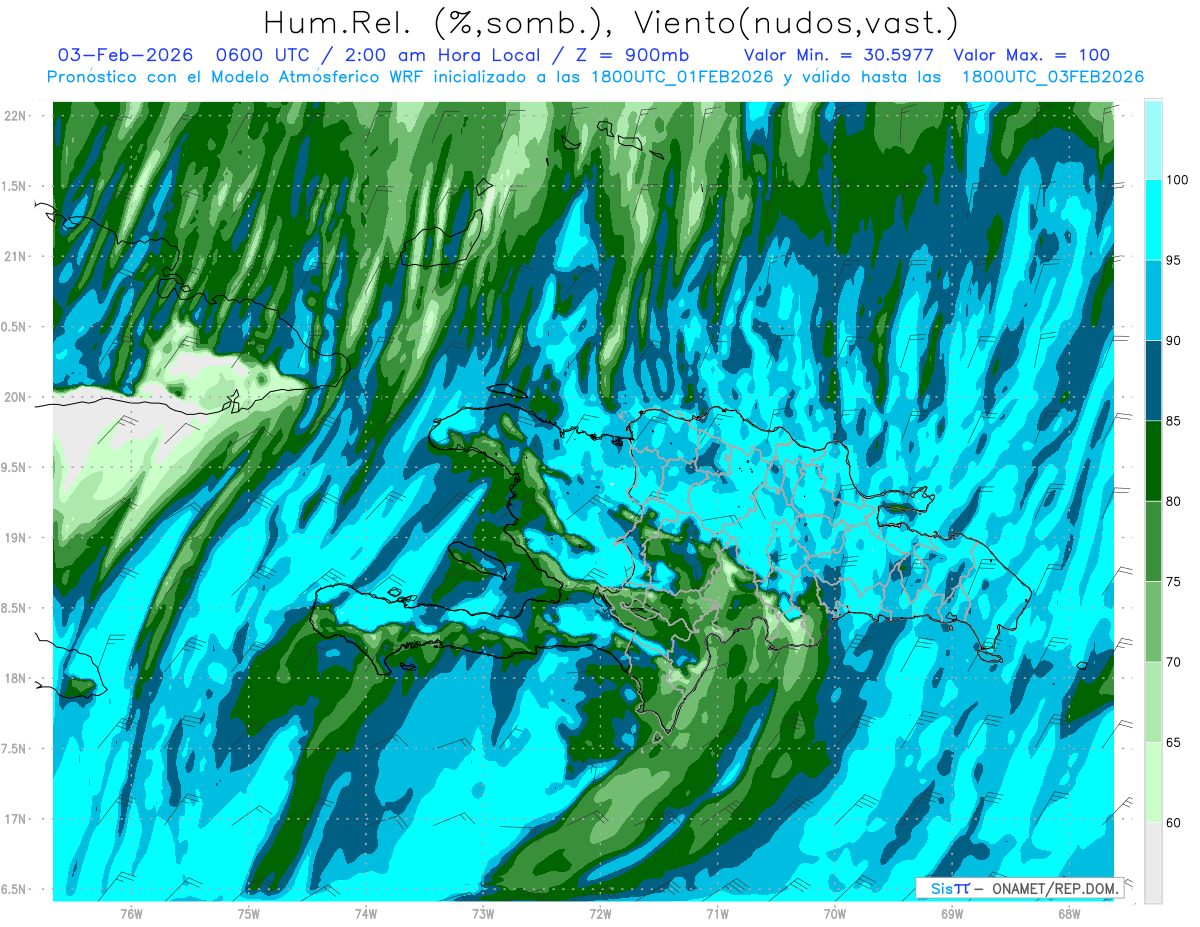
Task: Click the '76W' longitude label
Action: [130, 913]
